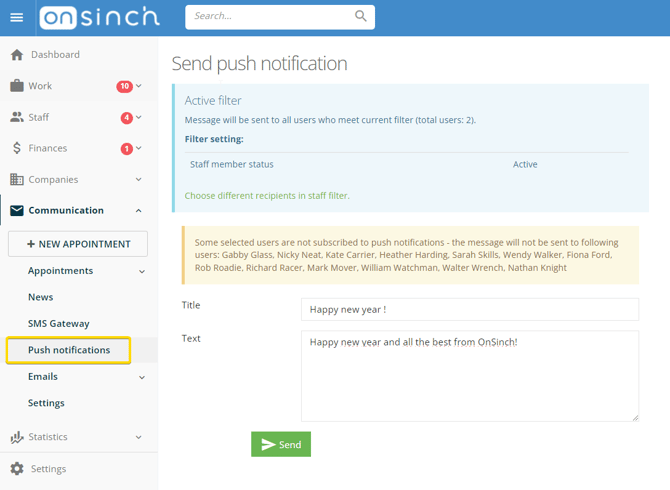Click the New Appointment button
670x490 pixels.
78,244
